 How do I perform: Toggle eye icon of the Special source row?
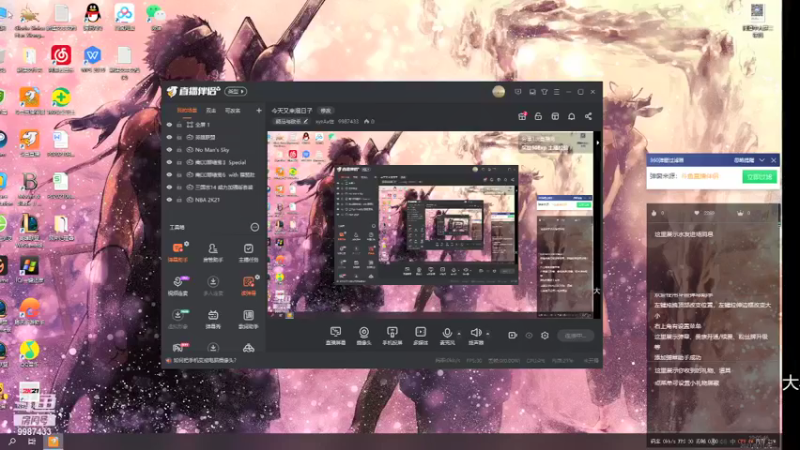(169, 162)
